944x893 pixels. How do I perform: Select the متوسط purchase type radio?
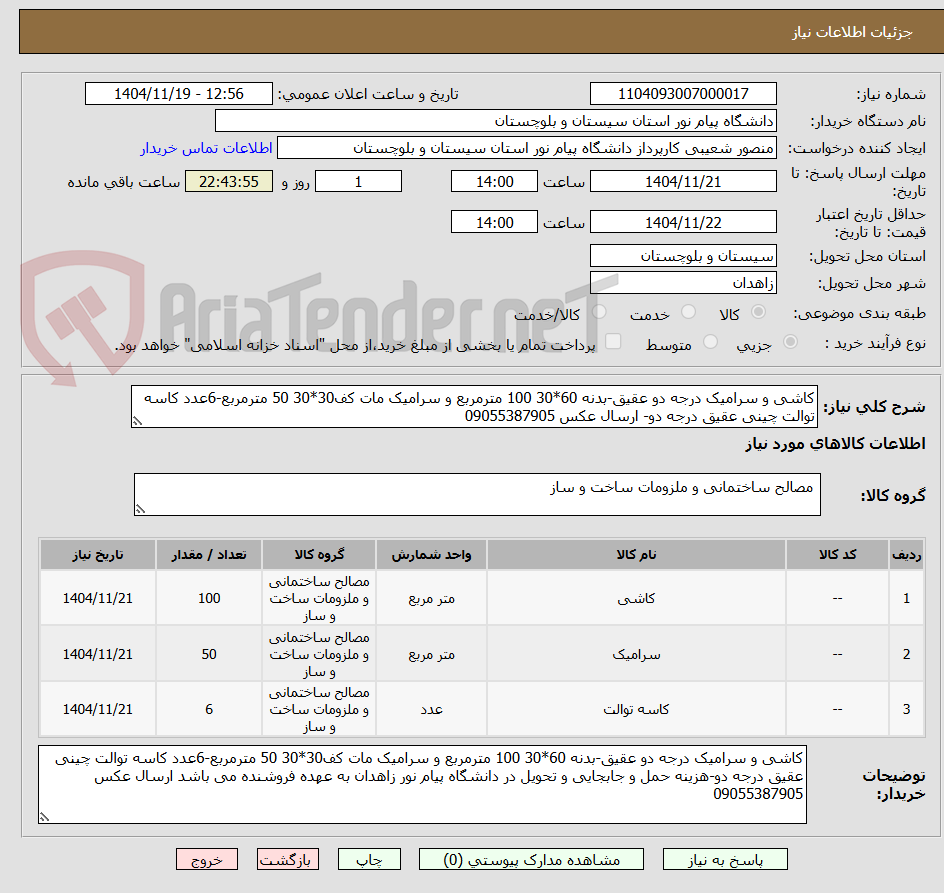tap(710, 342)
